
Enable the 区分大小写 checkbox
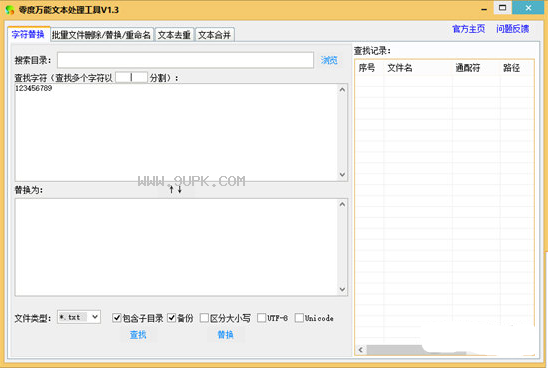point(204,318)
